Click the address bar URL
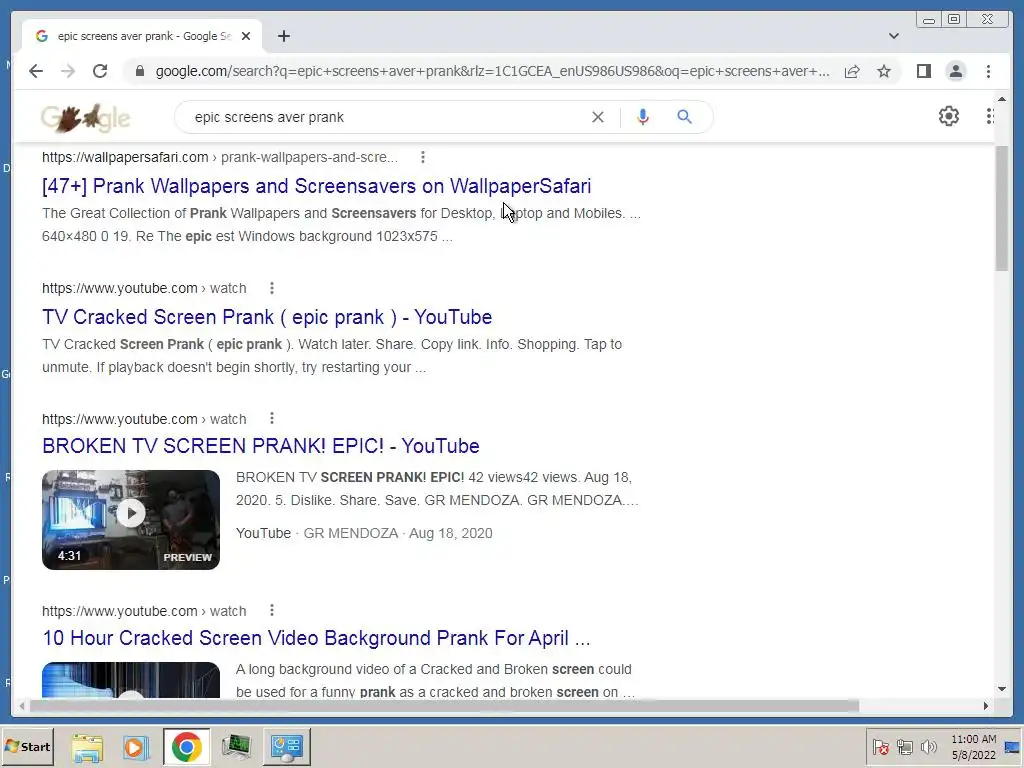Viewport: 1024px width, 768px height. [x=492, y=71]
